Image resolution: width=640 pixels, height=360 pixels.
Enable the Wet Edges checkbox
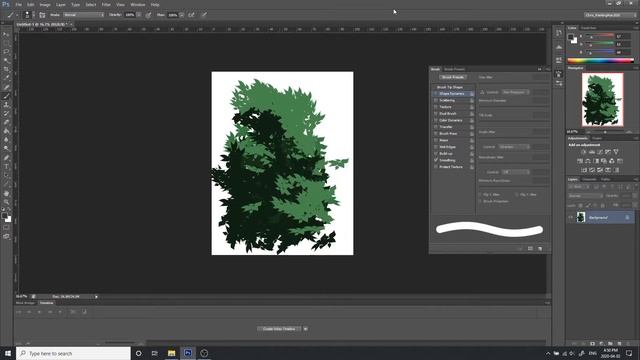coord(436,147)
